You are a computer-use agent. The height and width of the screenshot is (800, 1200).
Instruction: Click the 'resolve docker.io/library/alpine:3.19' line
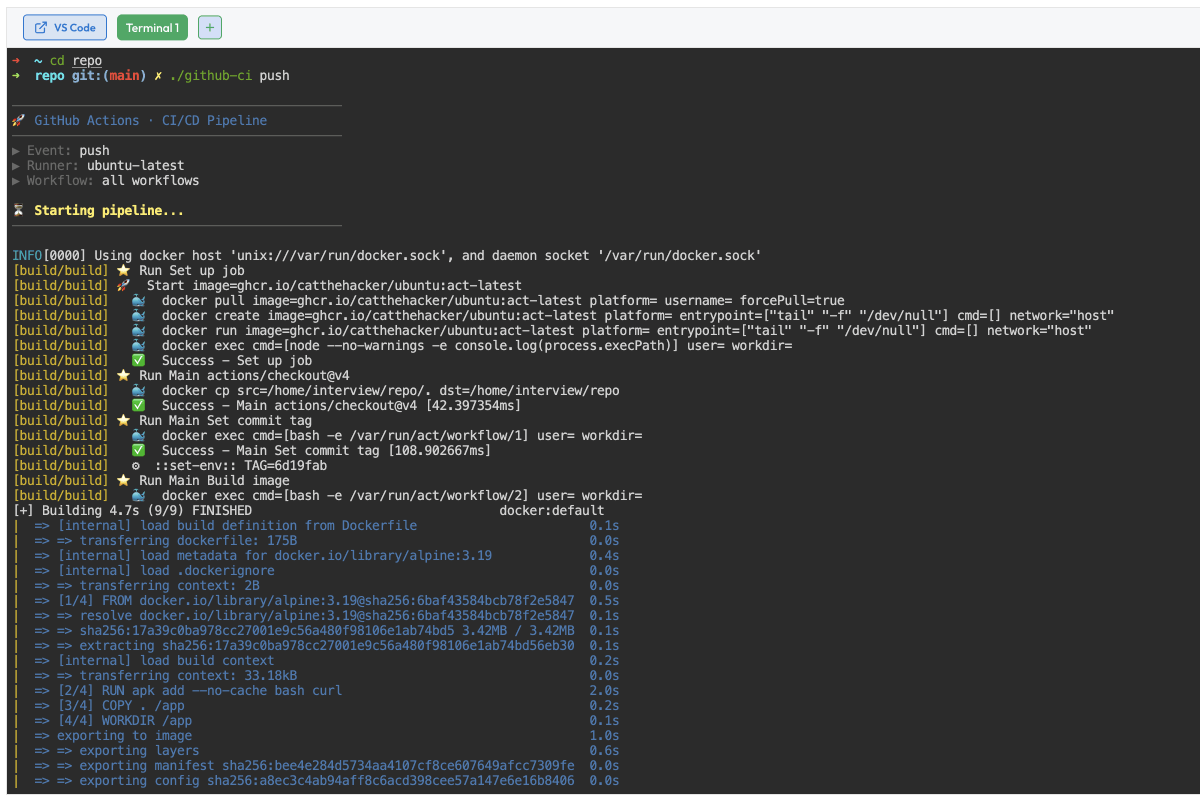coord(315,616)
